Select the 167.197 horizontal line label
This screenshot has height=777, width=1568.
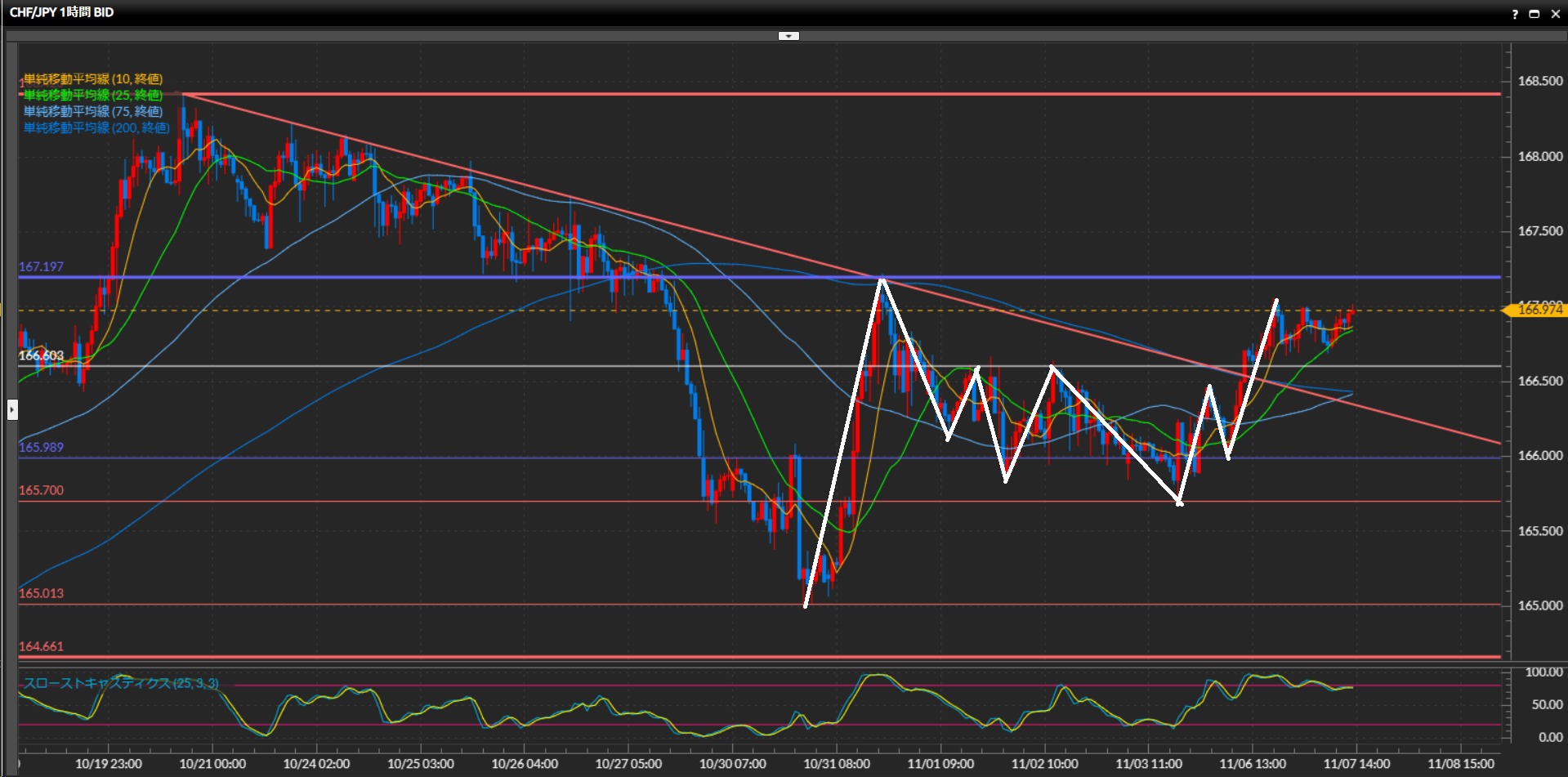pos(41,267)
